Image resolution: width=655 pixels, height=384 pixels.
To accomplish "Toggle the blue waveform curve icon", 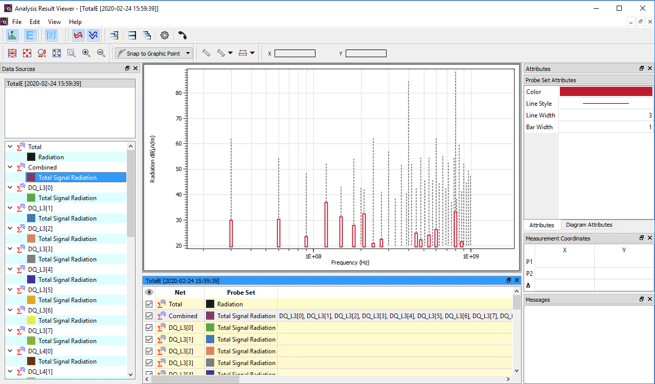I will click(93, 36).
